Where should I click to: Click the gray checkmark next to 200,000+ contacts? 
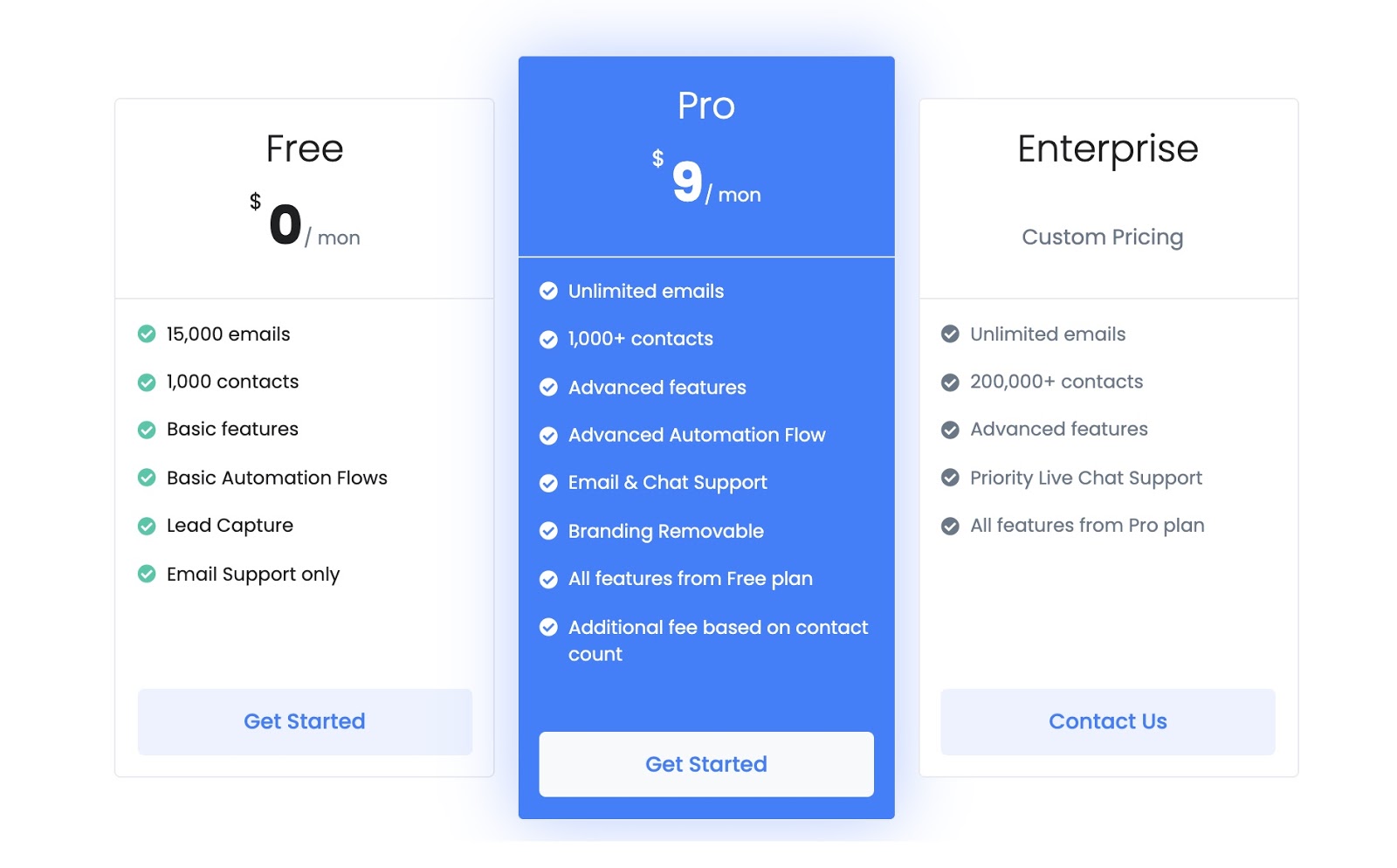click(950, 382)
